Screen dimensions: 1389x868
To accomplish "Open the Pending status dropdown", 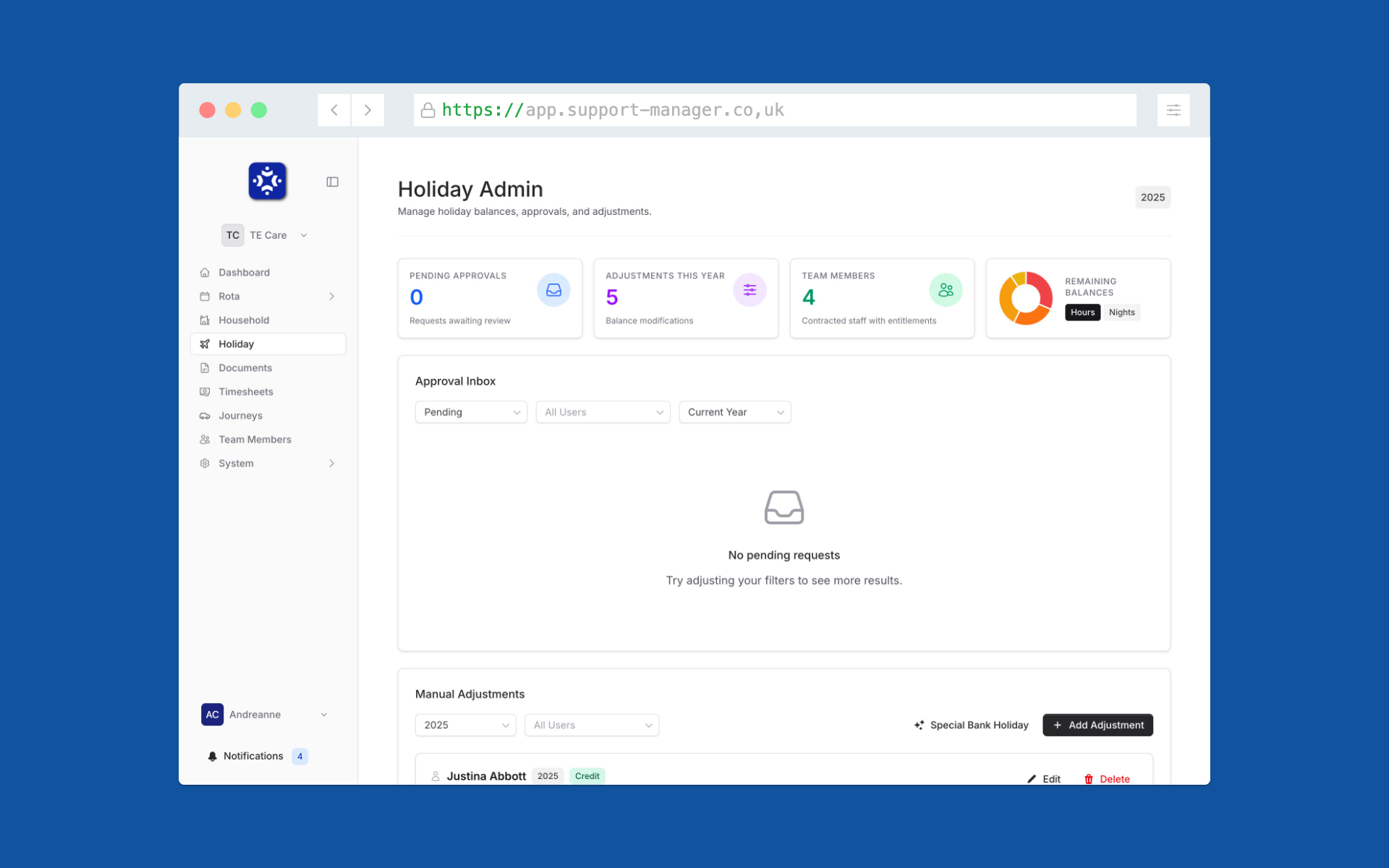I will pos(471,412).
